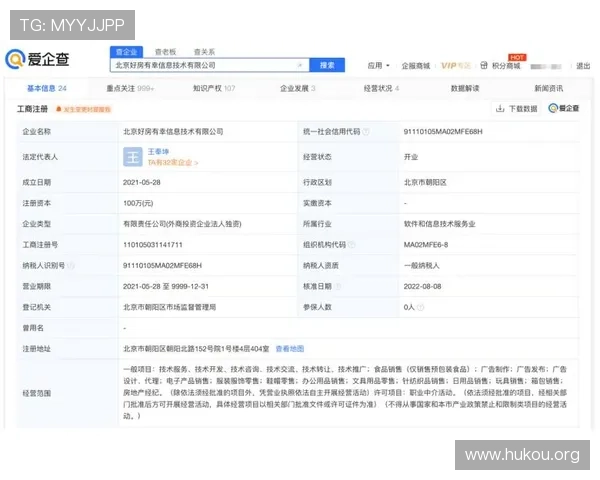Select 软件和信息技术服务业 industry cell
This screenshot has width=600, height=480.
(440, 224)
